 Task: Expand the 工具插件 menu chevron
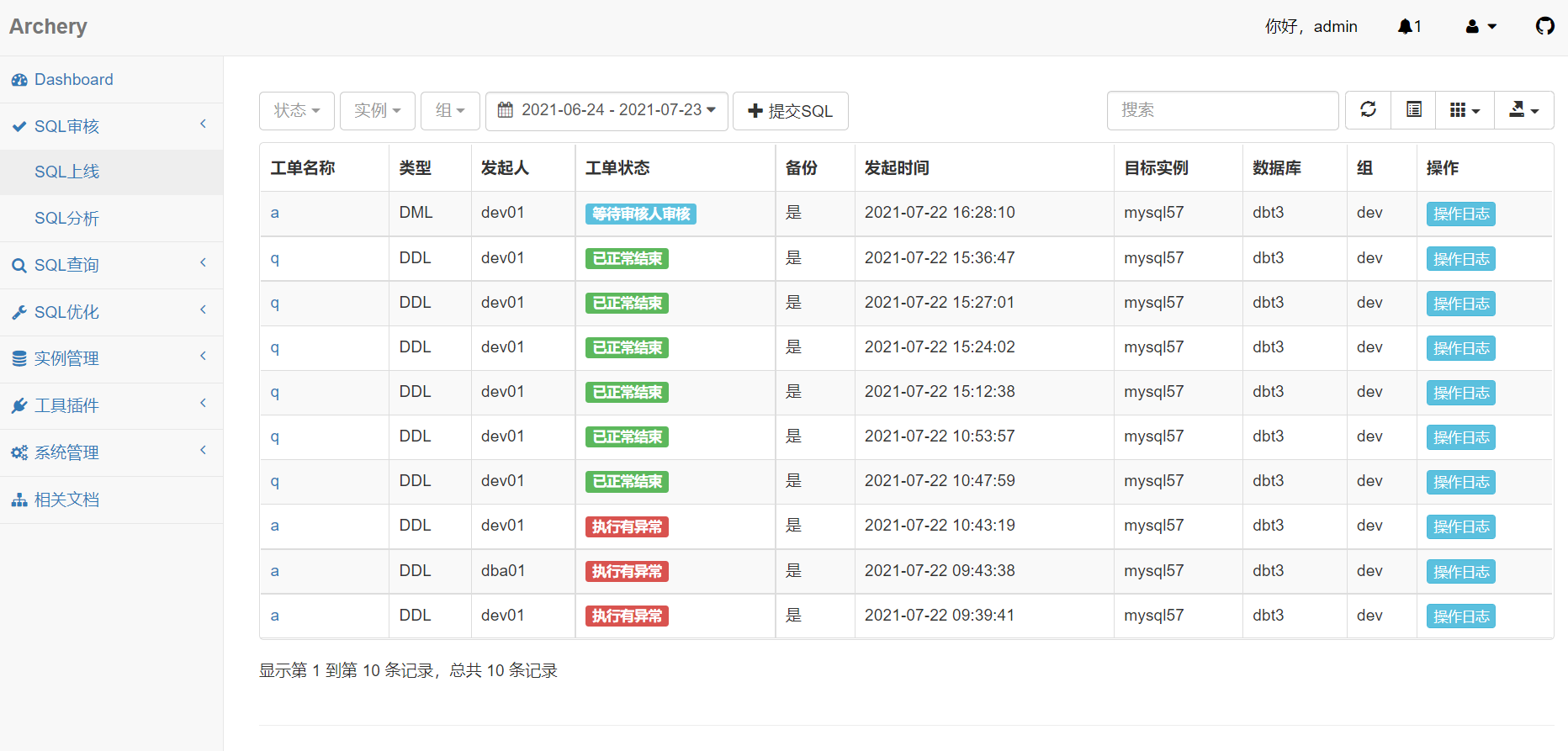click(x=203, y=404)
